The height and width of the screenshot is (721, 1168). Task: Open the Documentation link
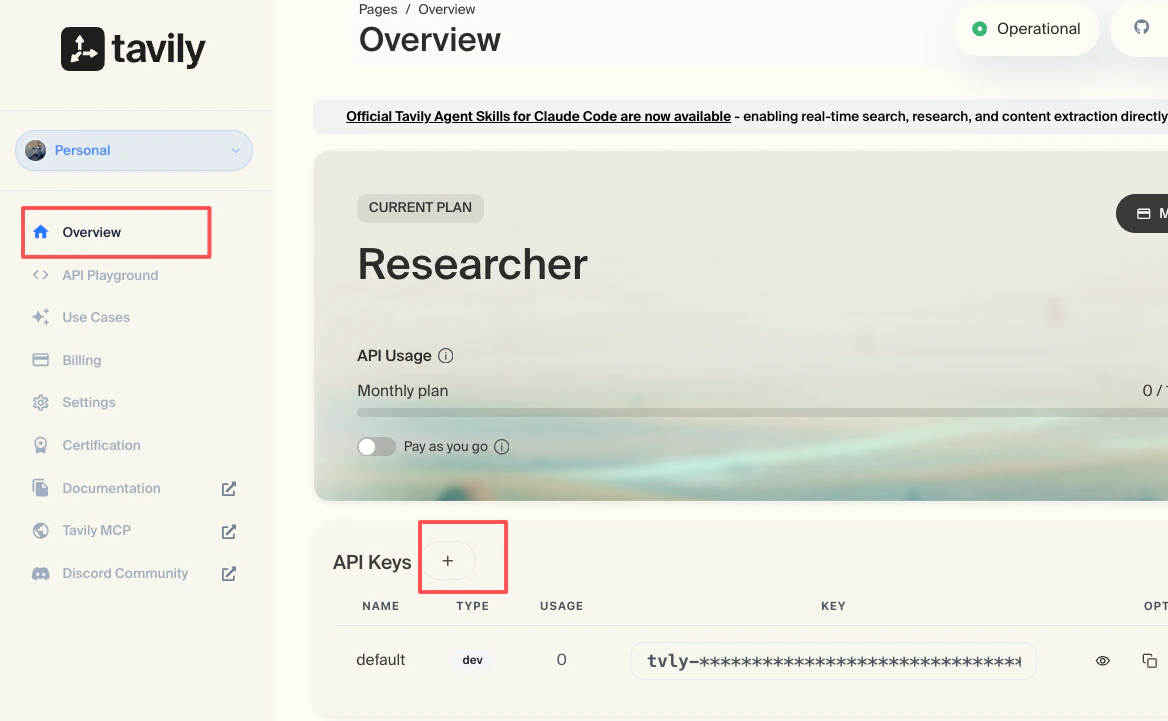[x=112, y=488]
